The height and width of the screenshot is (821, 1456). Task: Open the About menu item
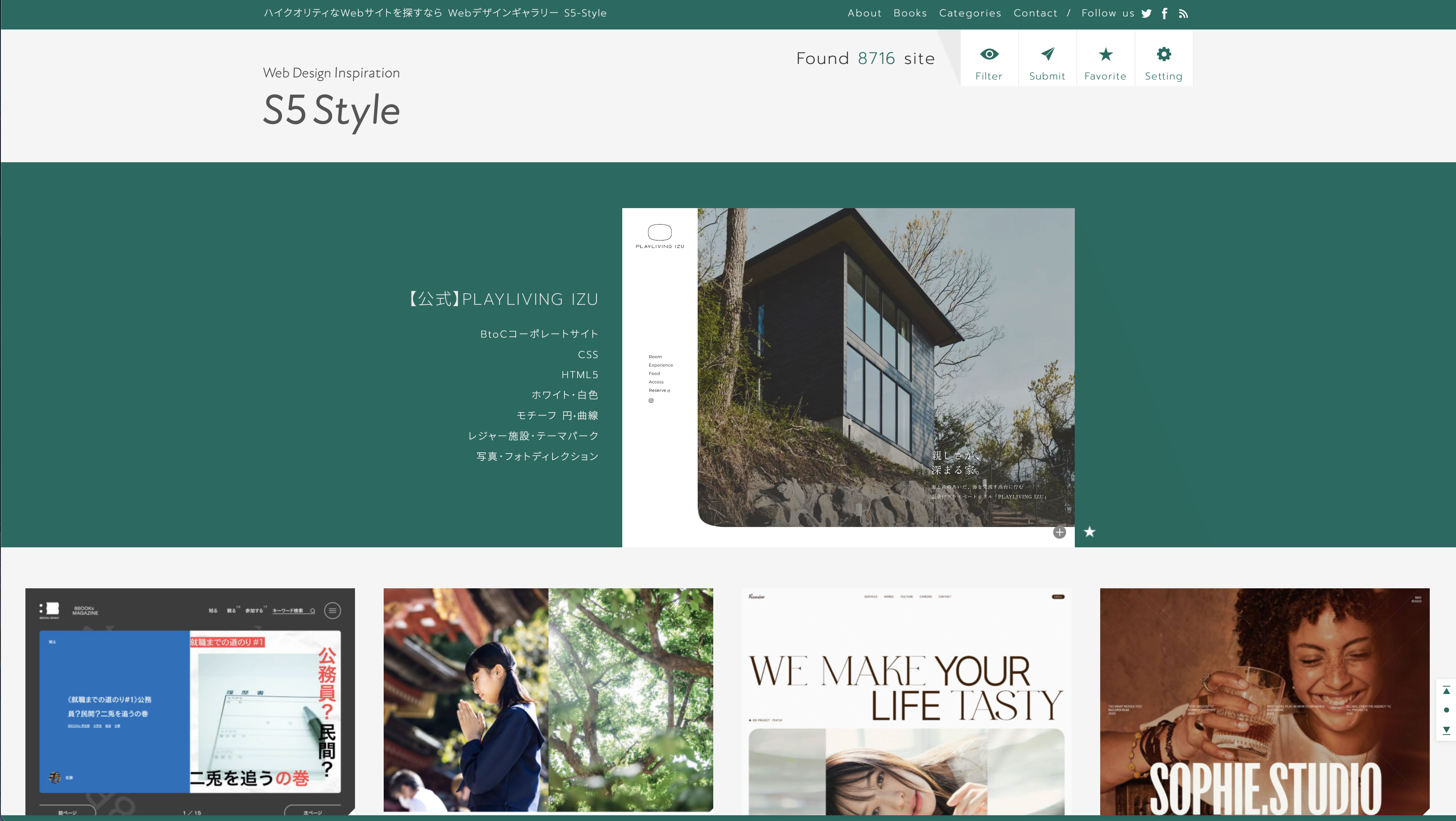coord(864,13)
